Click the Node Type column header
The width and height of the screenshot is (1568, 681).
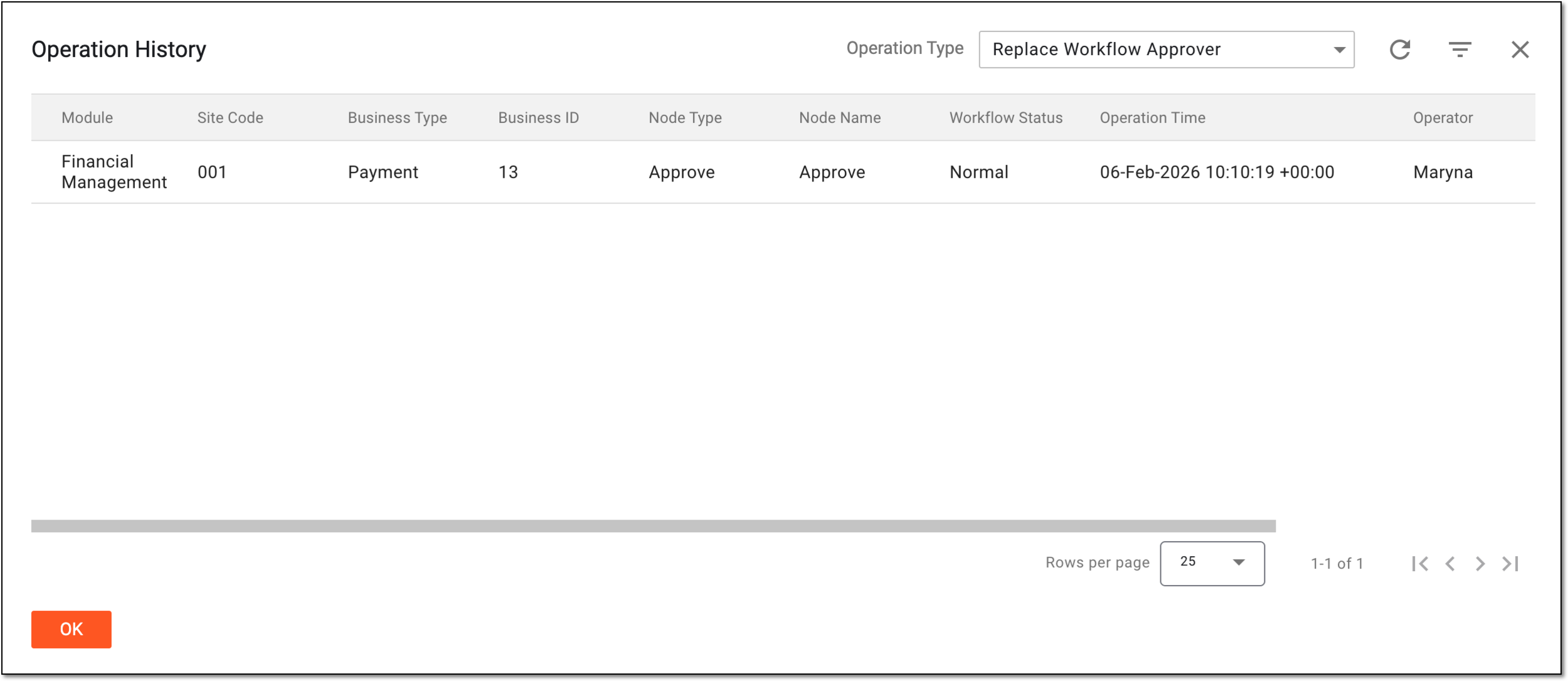pyautogui.click(x=686, y=118)
